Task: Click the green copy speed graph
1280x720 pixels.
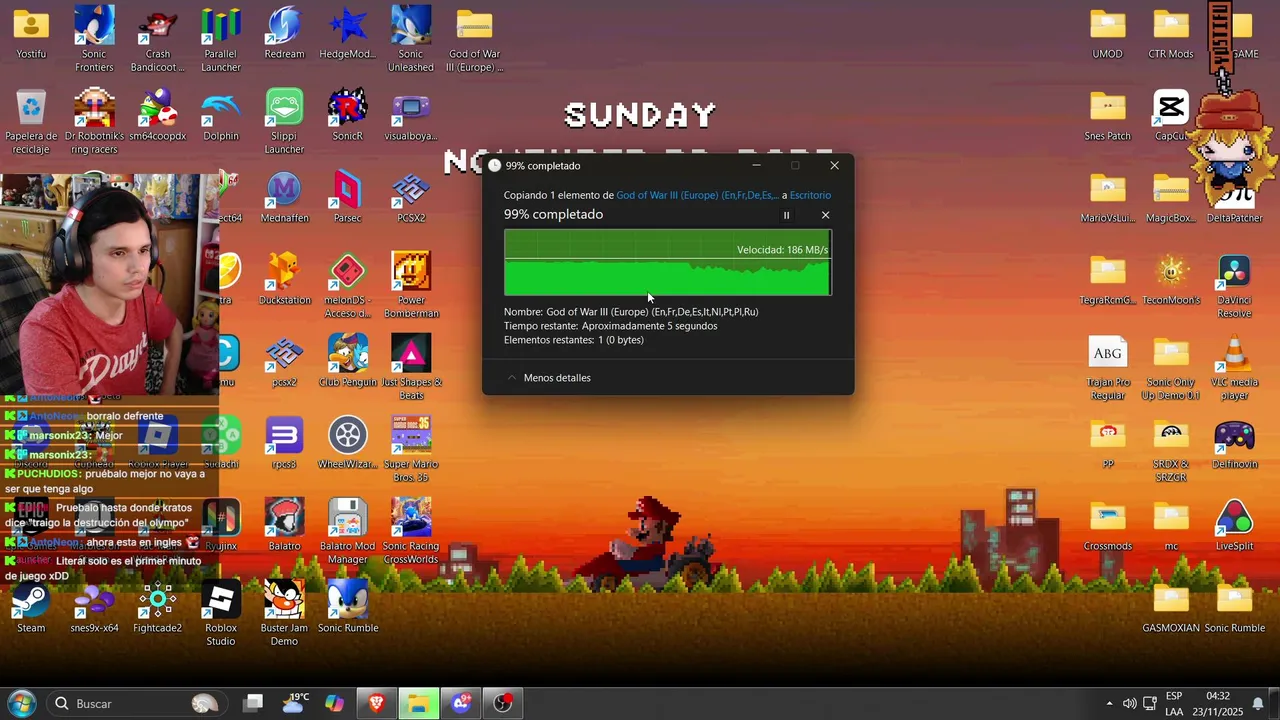Action: click(x=667, y=263)
